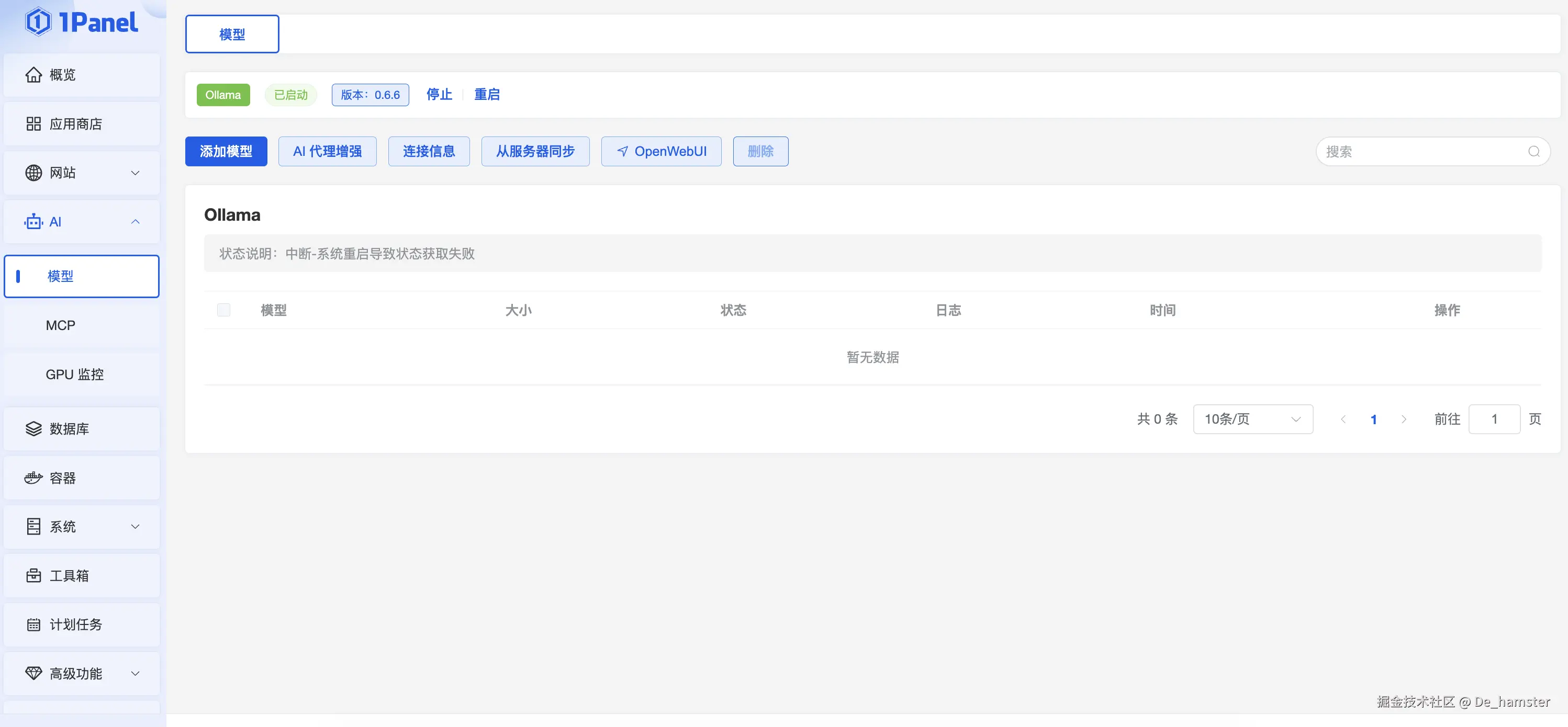
Task: Open 应用商店 grid icon
Action: (x=33, y=124)
